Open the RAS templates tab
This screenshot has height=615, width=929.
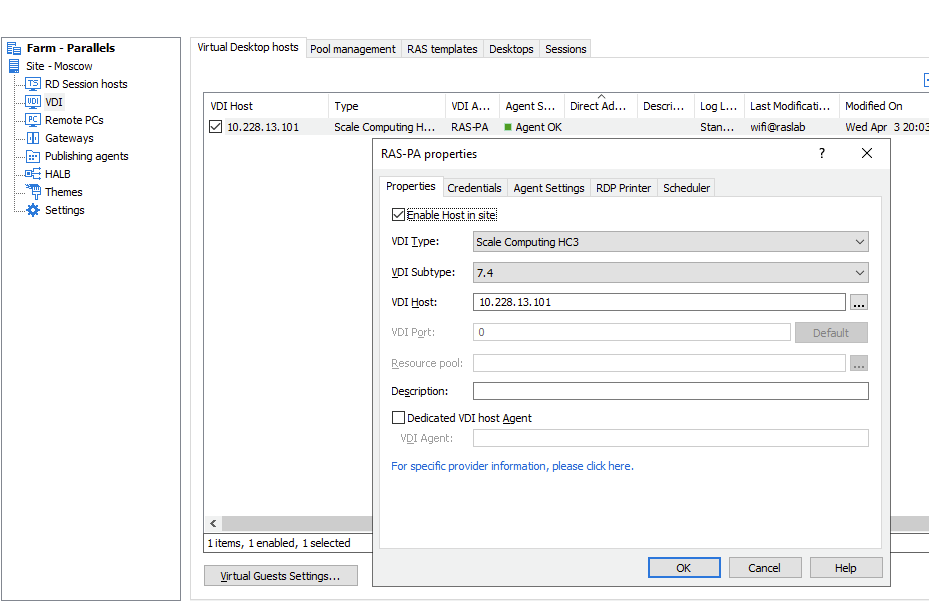442,49
